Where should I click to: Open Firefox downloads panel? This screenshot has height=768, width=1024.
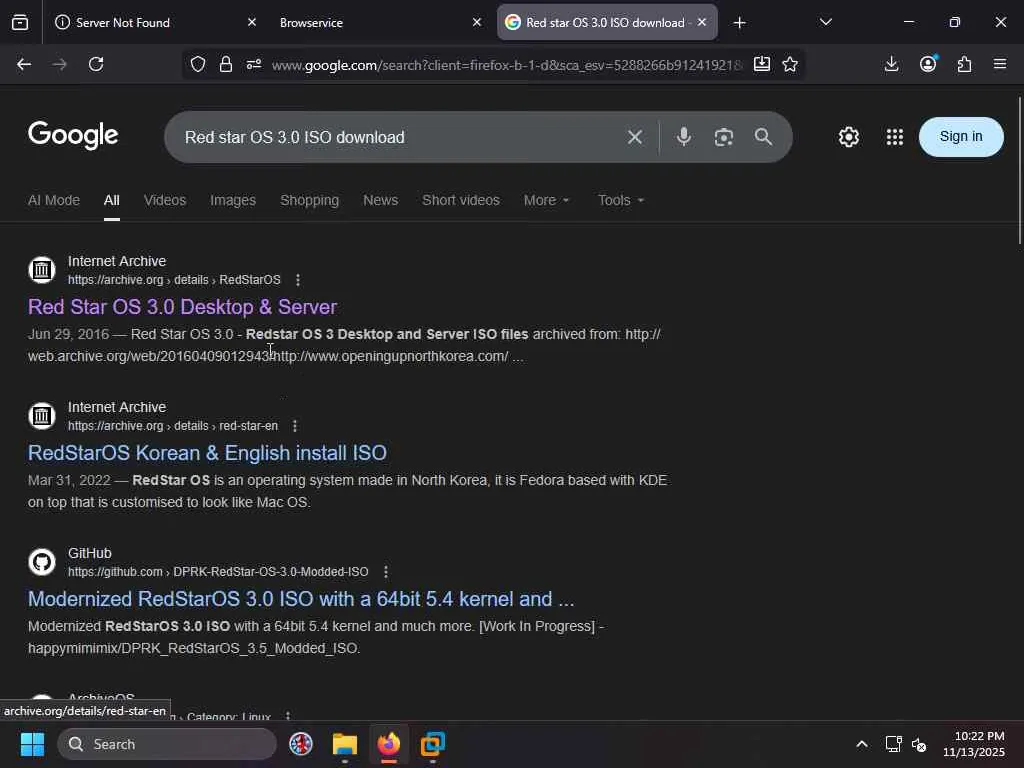[891, 64]
